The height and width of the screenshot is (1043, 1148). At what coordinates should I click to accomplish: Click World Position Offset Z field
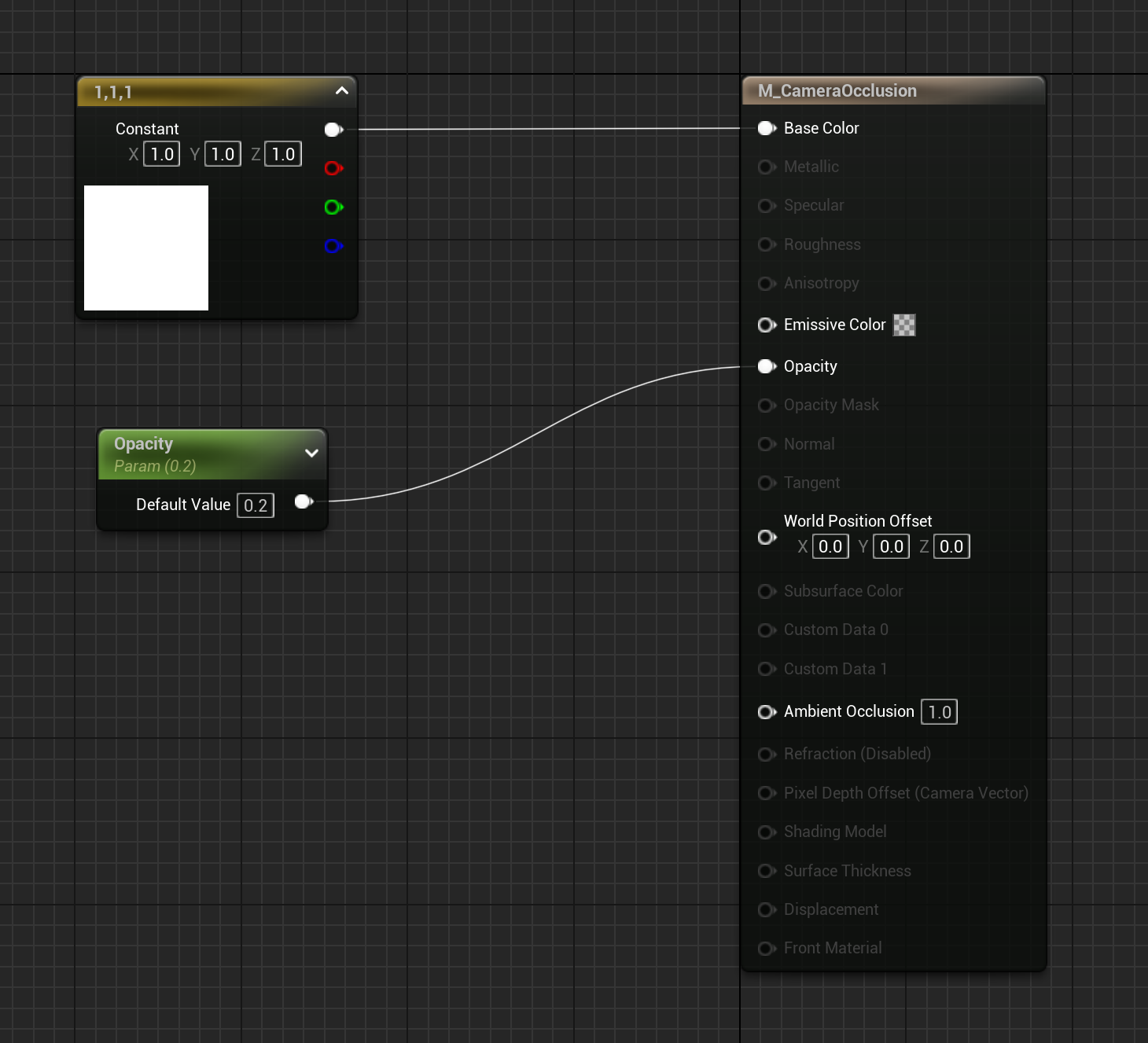[951, 546]
